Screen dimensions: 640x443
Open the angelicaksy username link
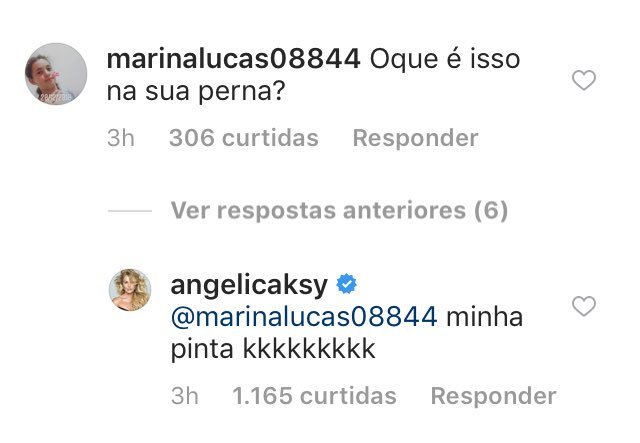point(249,285)
